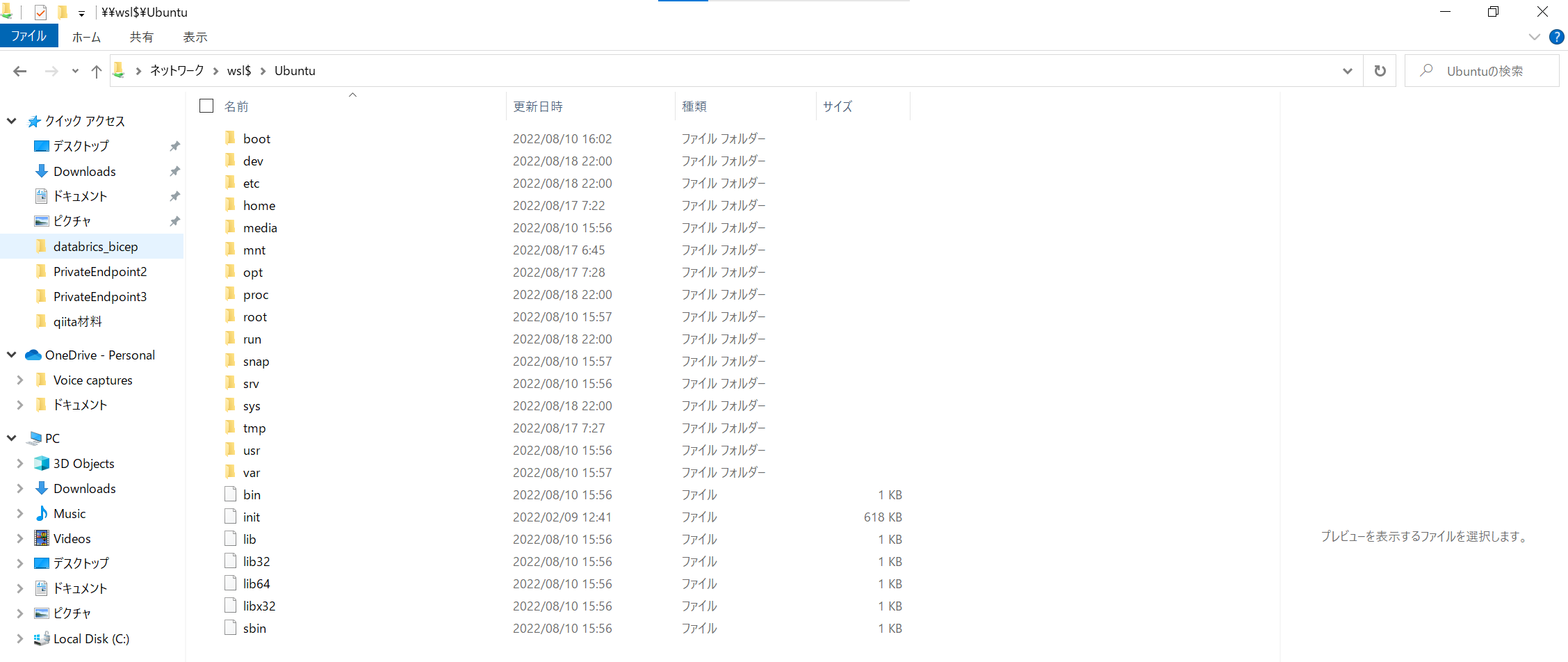Open the 共有 ribbon tab
The height and width of the screenshot is (662, 1568).
[141, 37]
